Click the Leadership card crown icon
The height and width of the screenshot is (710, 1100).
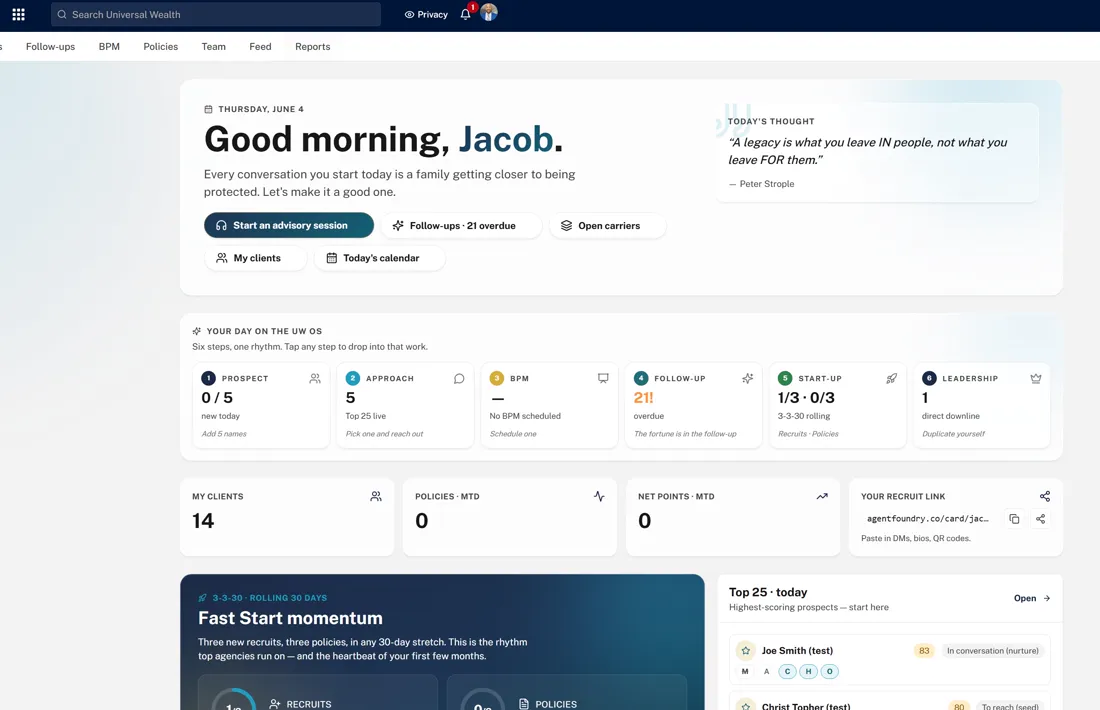tap(1035, 378)
